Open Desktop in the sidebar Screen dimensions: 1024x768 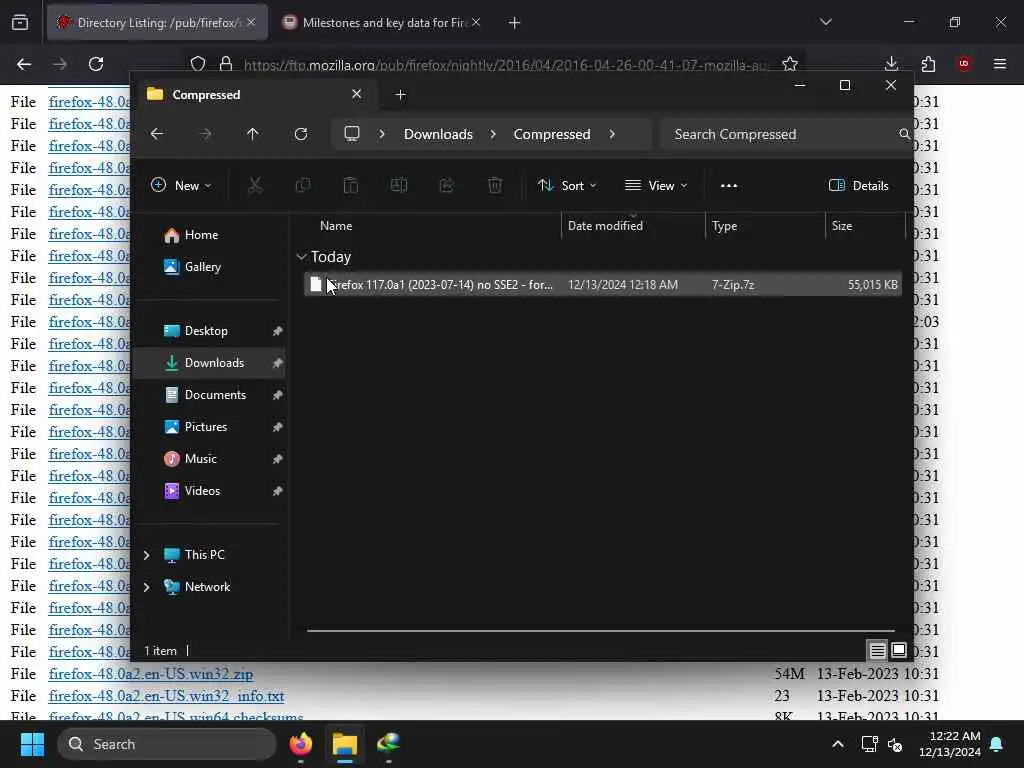(210, 330)
